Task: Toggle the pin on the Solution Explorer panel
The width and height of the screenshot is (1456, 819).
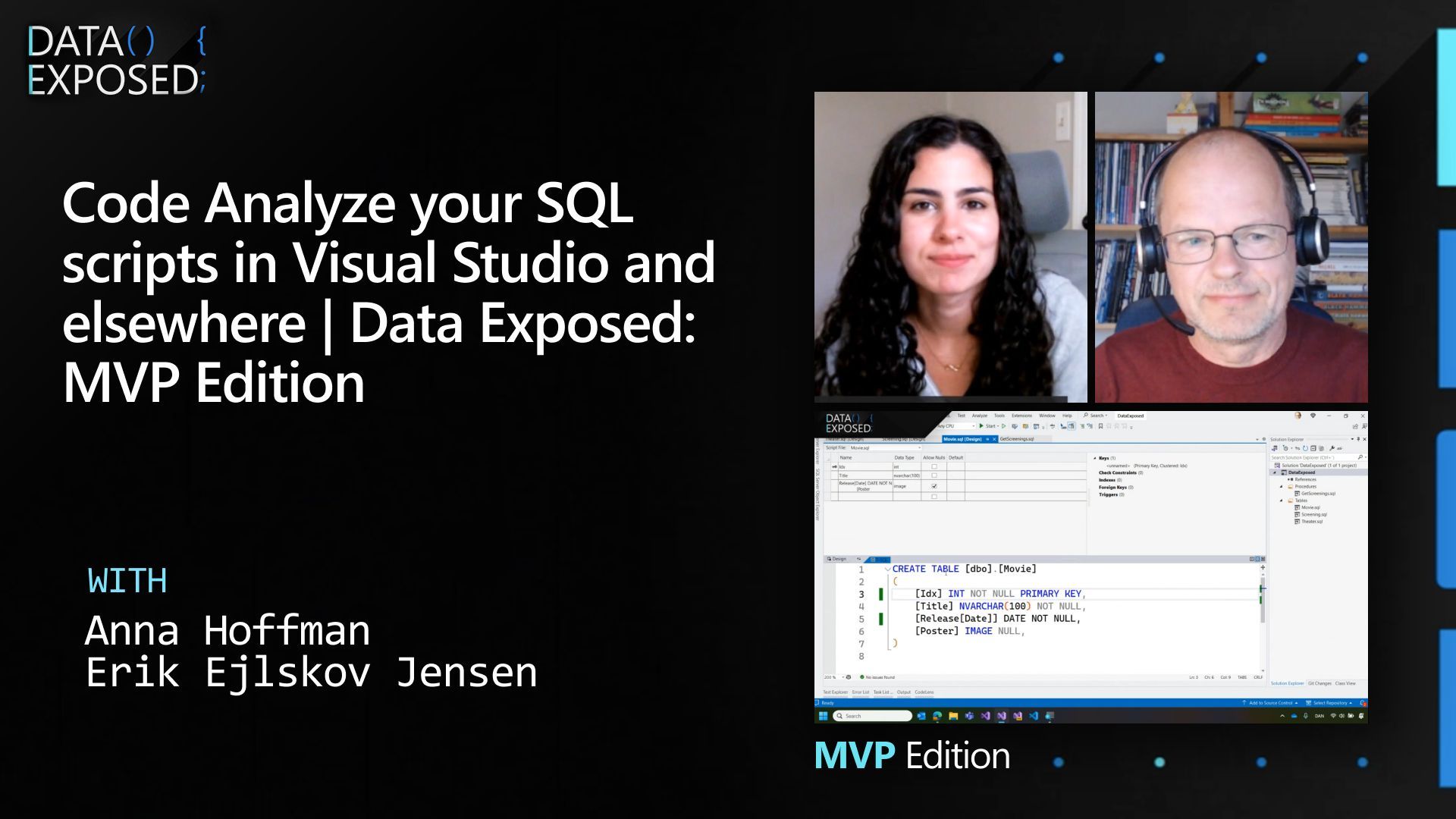Action: click(x=1358, y=439)
